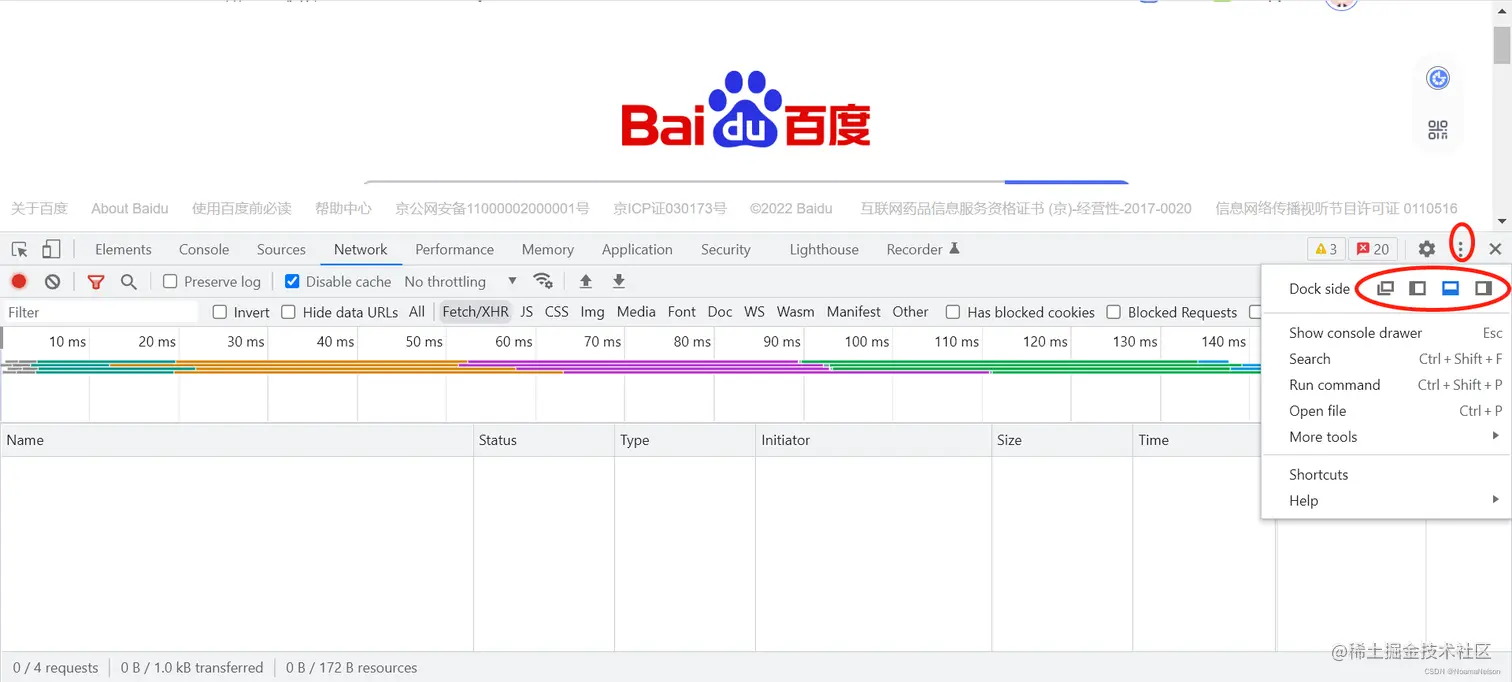
Task: Uncheck Disable cache
Action: [x=291, y=281]
